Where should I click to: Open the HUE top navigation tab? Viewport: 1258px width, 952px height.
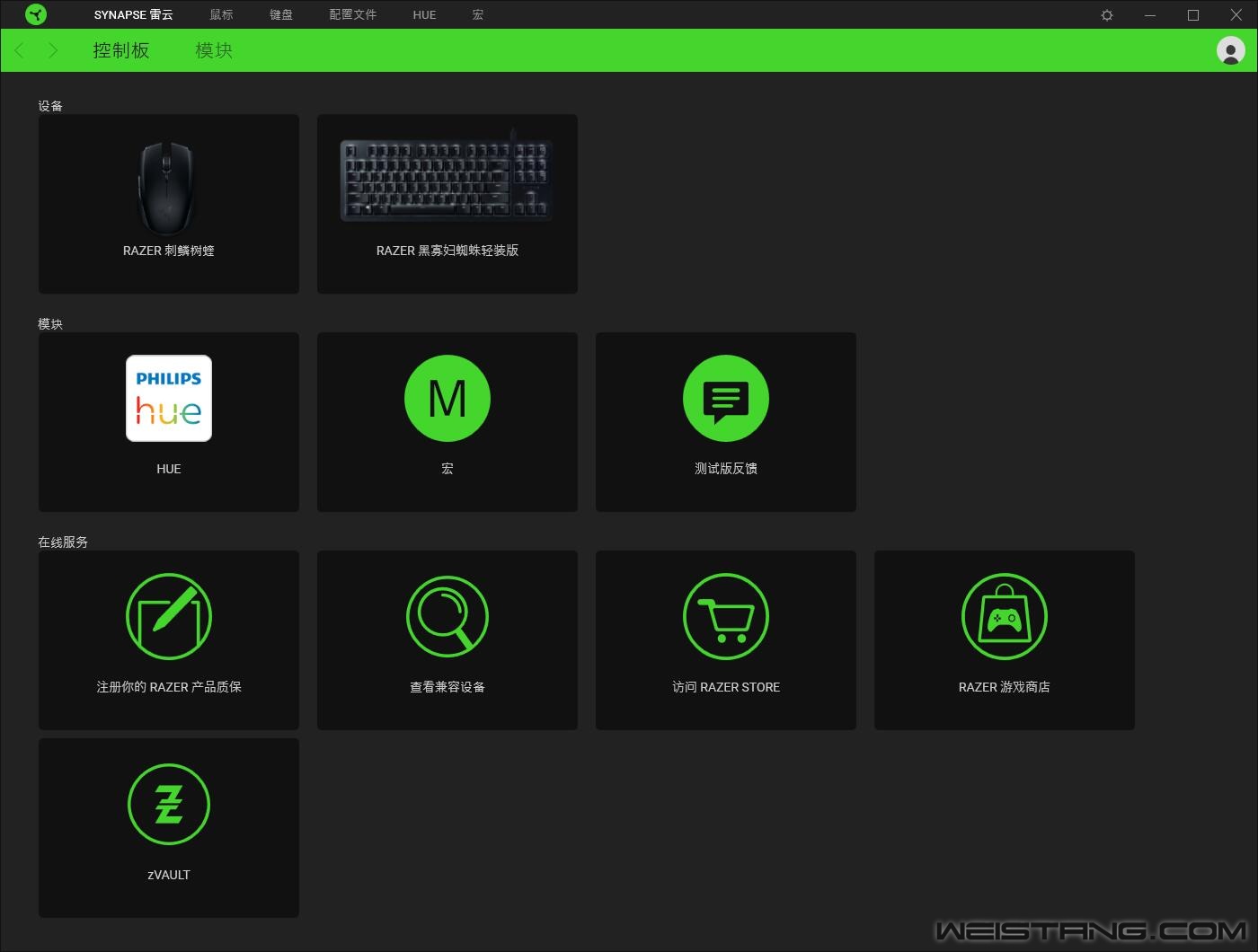pos(424,14)
